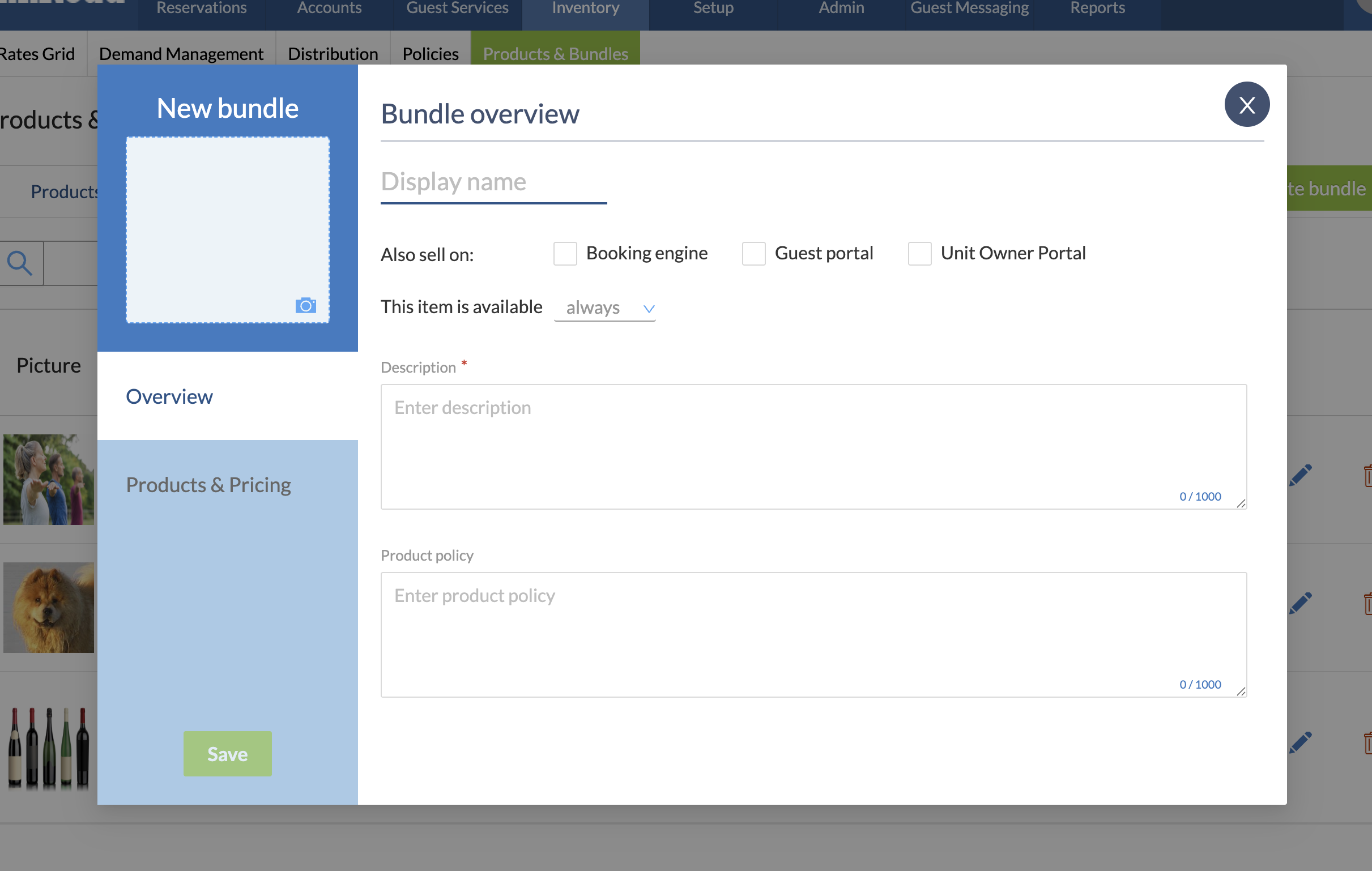Click the search magnifier icon
1372x871 pixels.
point(20,263)
